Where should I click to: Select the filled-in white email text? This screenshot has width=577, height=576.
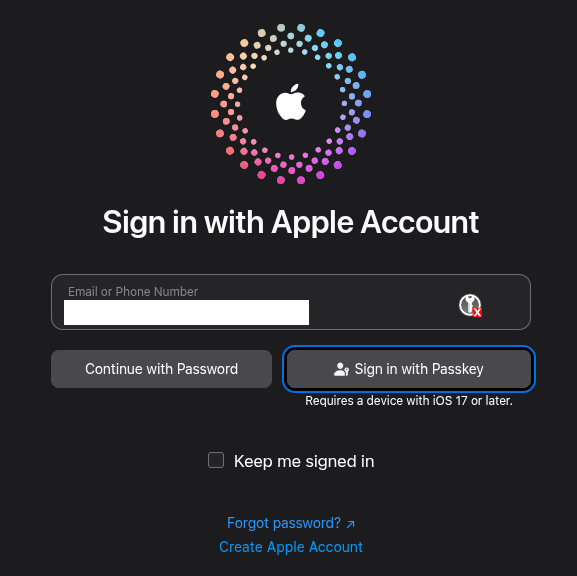point(186,312)
